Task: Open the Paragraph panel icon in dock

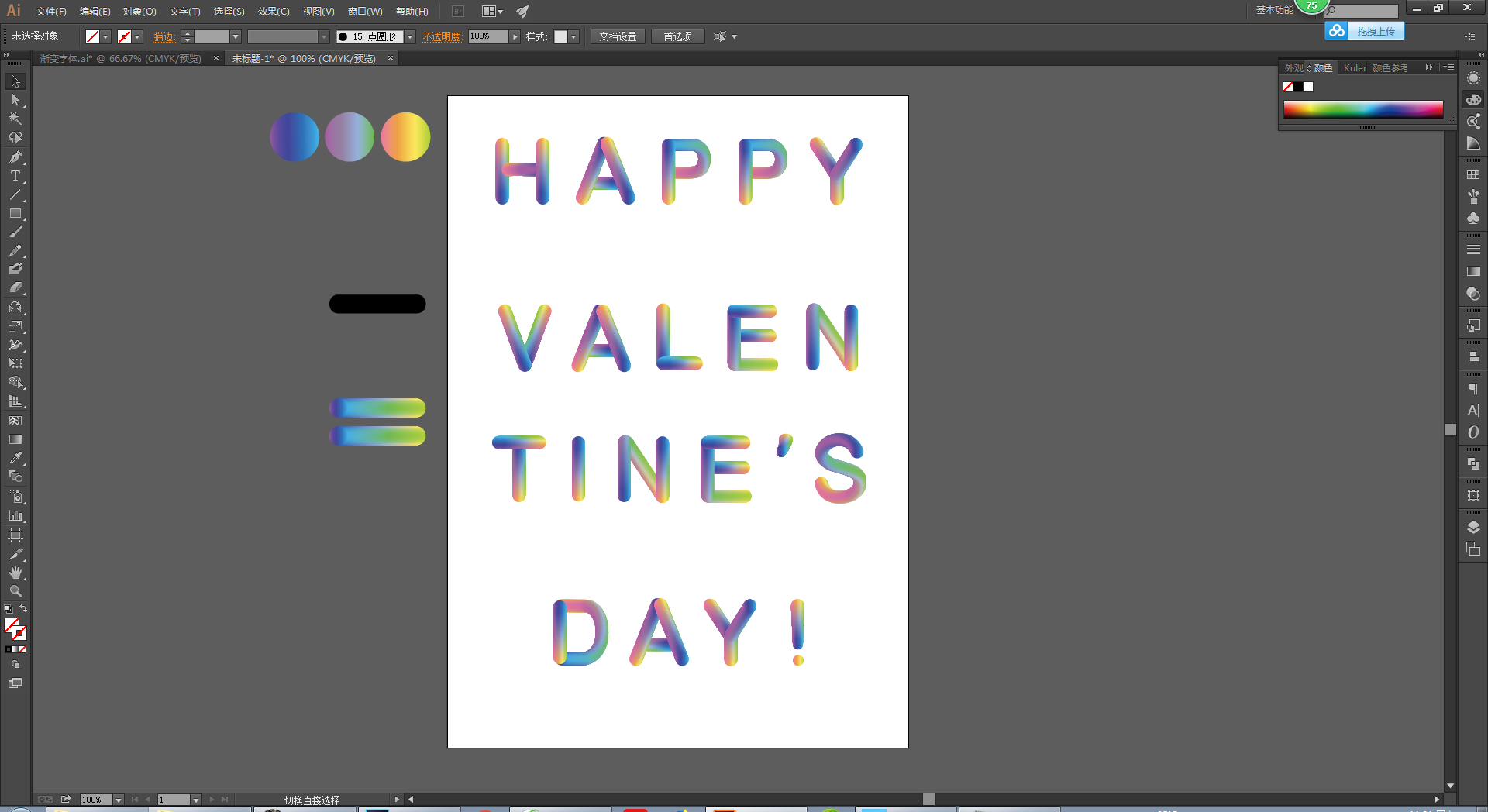Action: pos(1473,388)
